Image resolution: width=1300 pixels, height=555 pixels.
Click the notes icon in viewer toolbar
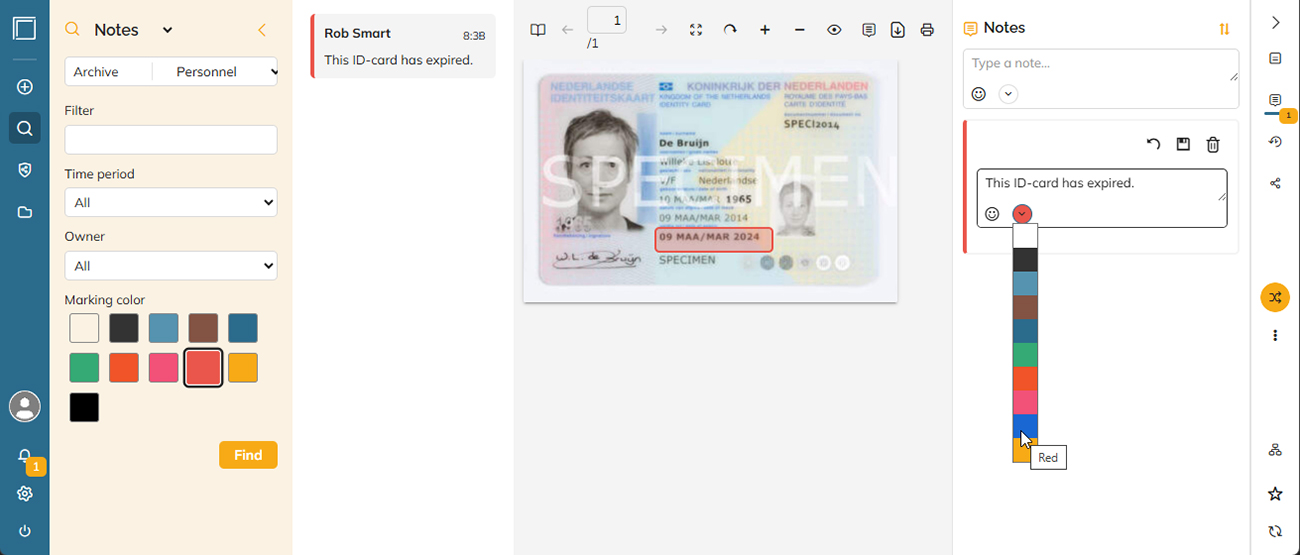pyautogui.click(x=869, y=30)
